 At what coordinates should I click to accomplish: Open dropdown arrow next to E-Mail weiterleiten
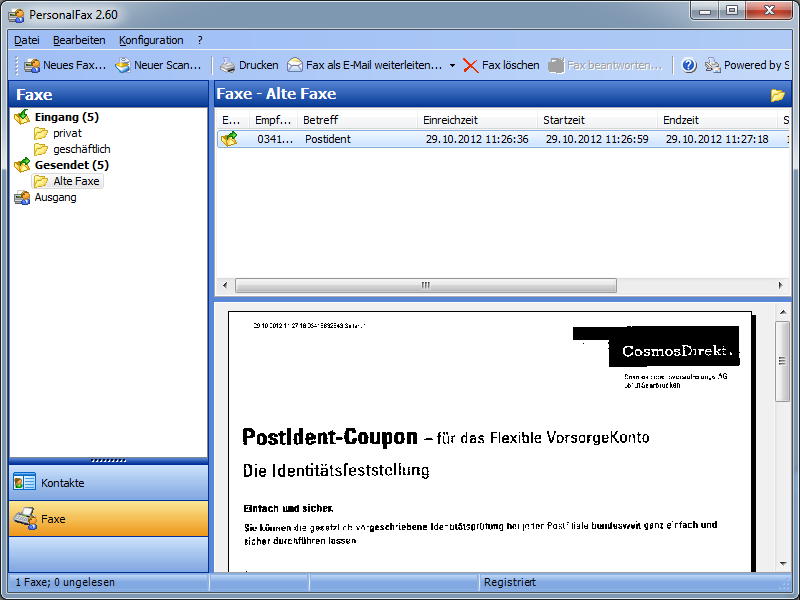pos(452,65)
